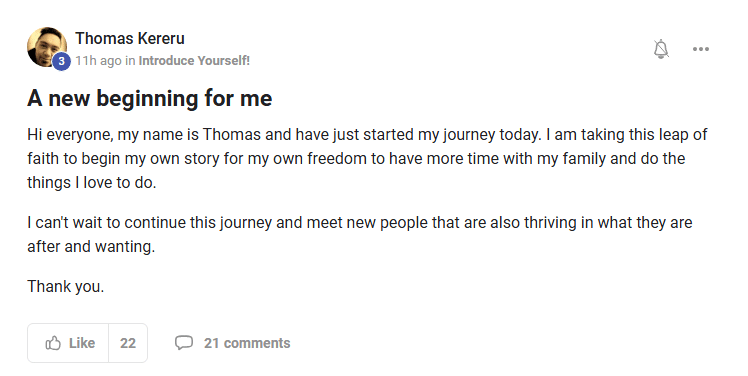Open Thomas Kereru's profile avatar photo
The image size is (748, 376).
(x=47, y=47)
